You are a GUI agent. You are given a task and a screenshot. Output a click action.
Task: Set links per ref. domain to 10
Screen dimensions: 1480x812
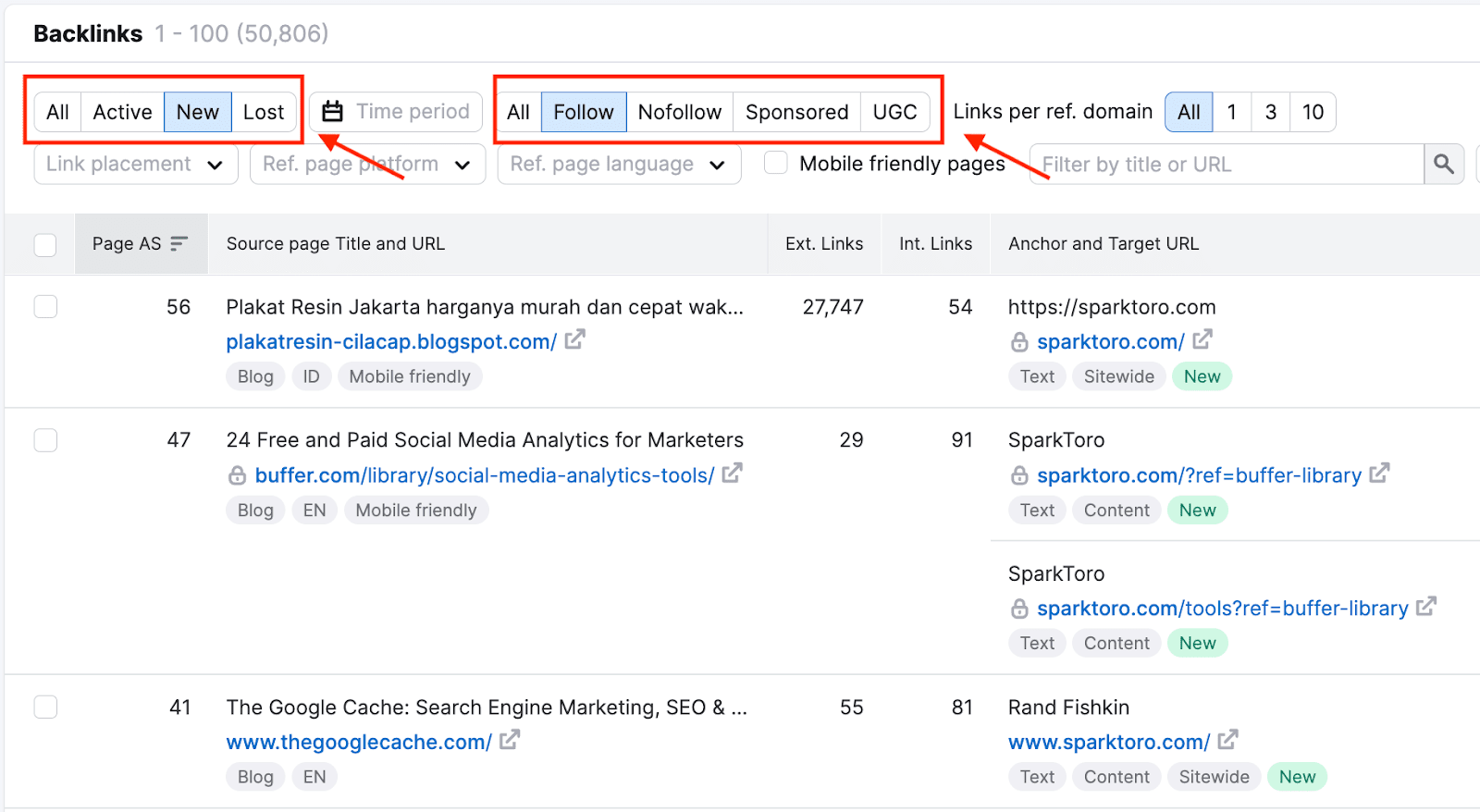coord(1313,112)
